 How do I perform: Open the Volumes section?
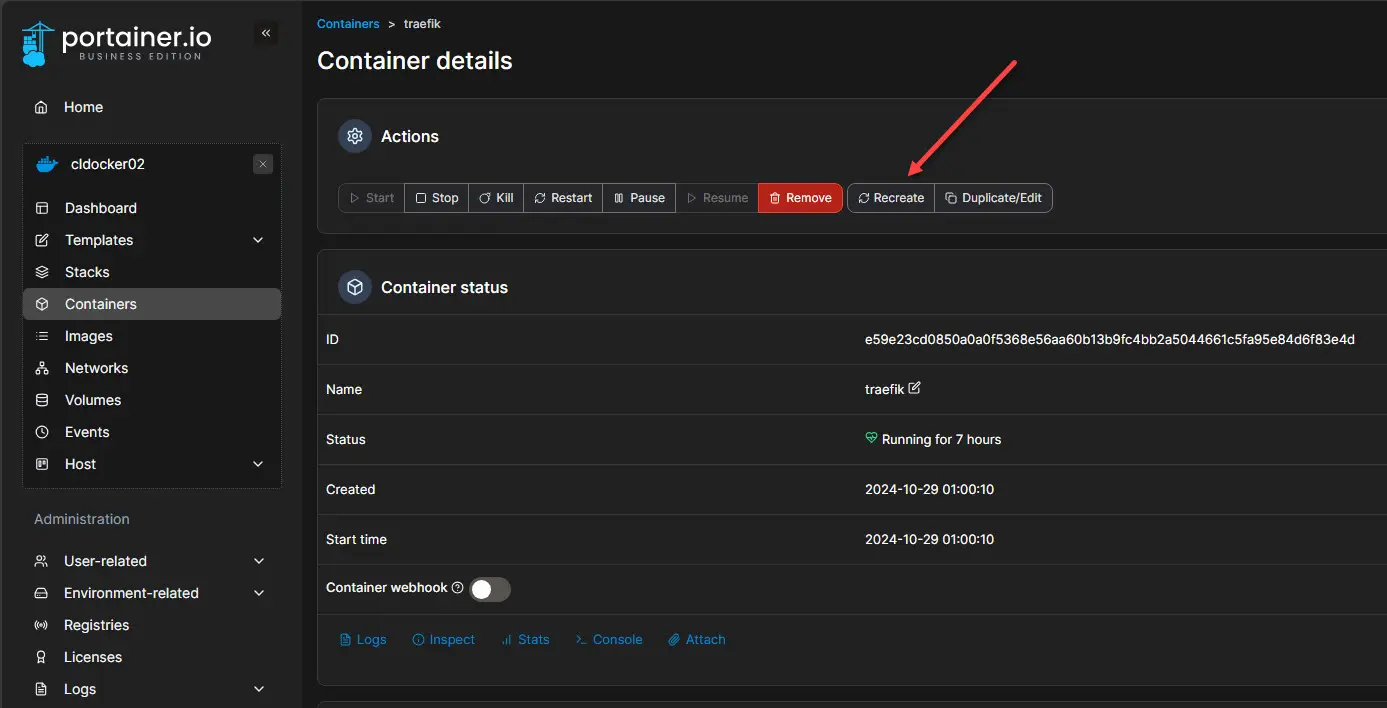[151, 400]
